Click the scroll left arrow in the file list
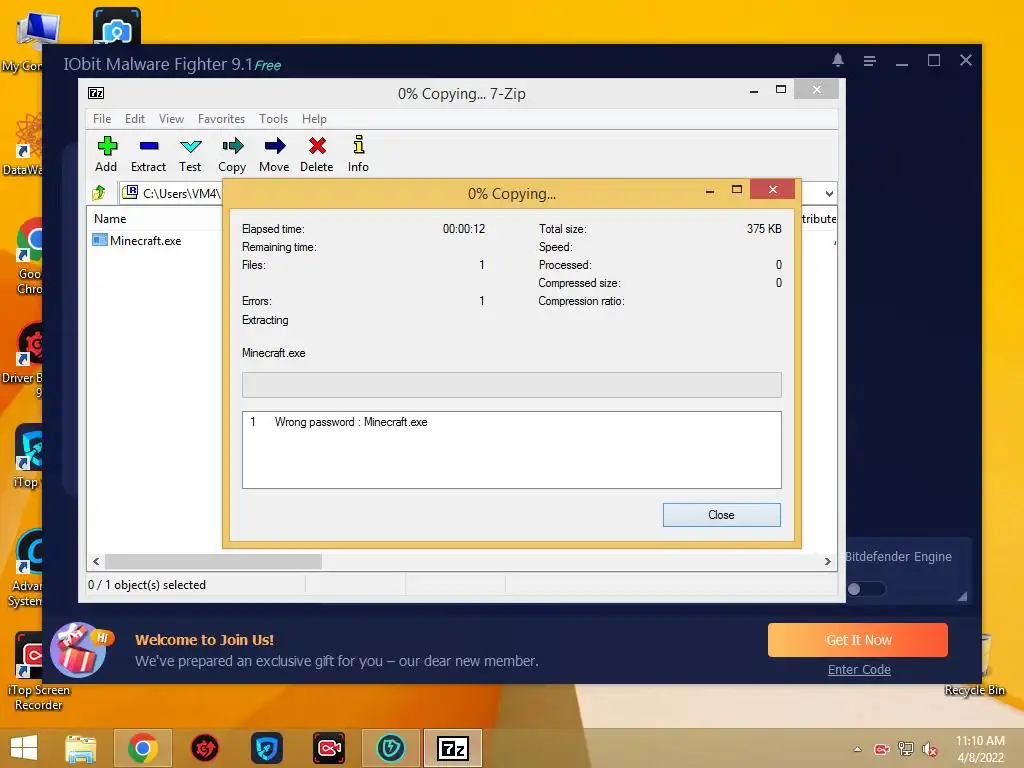1024x768 pixels. (97, 562)
